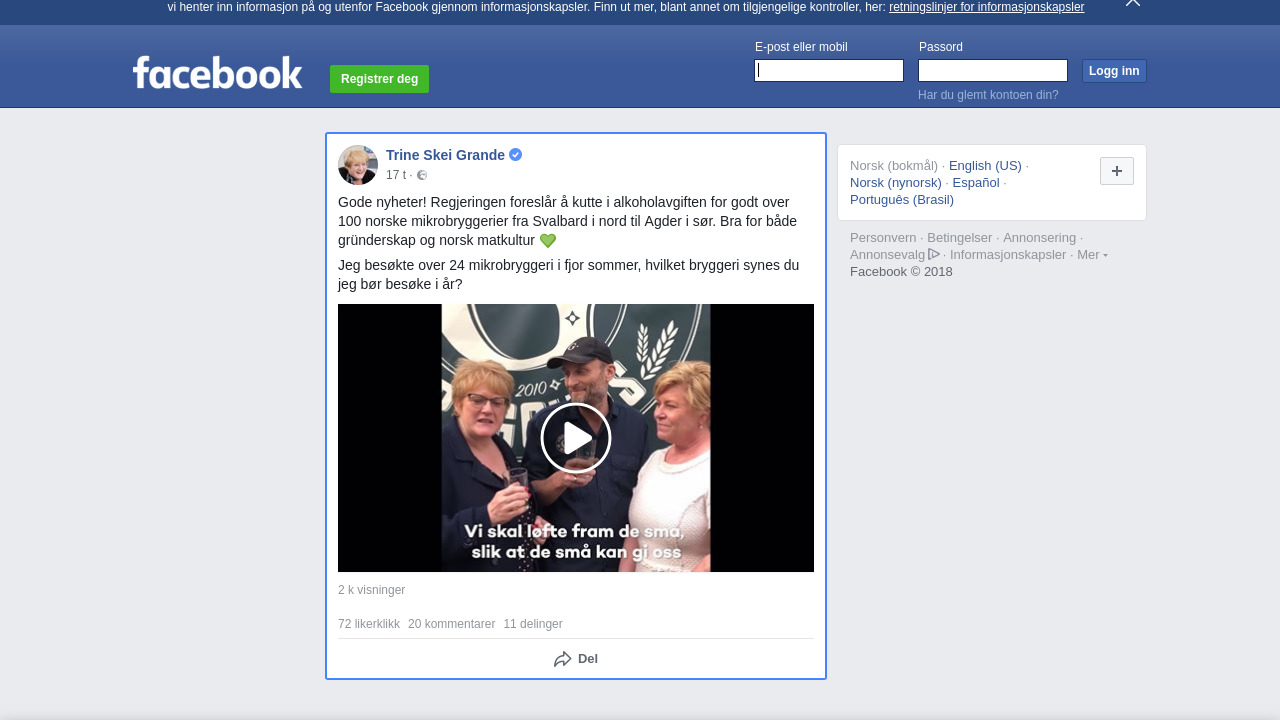Open the 20 kommentarer link
The width and height of the screenshot is (1280, 720).
click(x=451, y=624)
